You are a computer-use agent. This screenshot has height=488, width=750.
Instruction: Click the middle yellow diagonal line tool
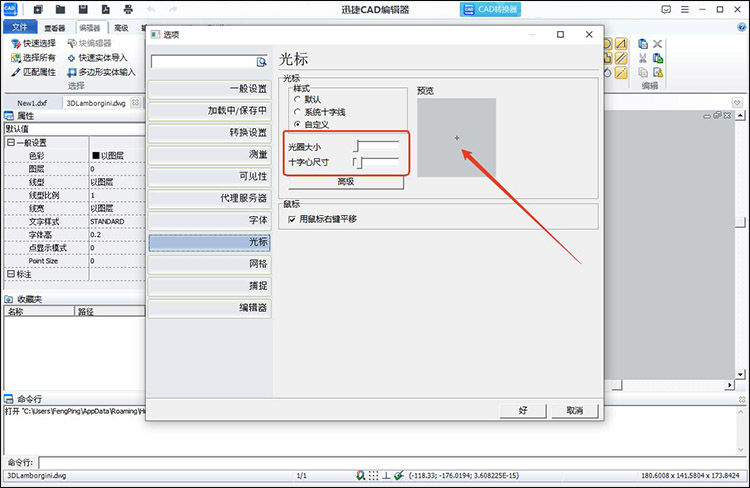coord(621,58)
